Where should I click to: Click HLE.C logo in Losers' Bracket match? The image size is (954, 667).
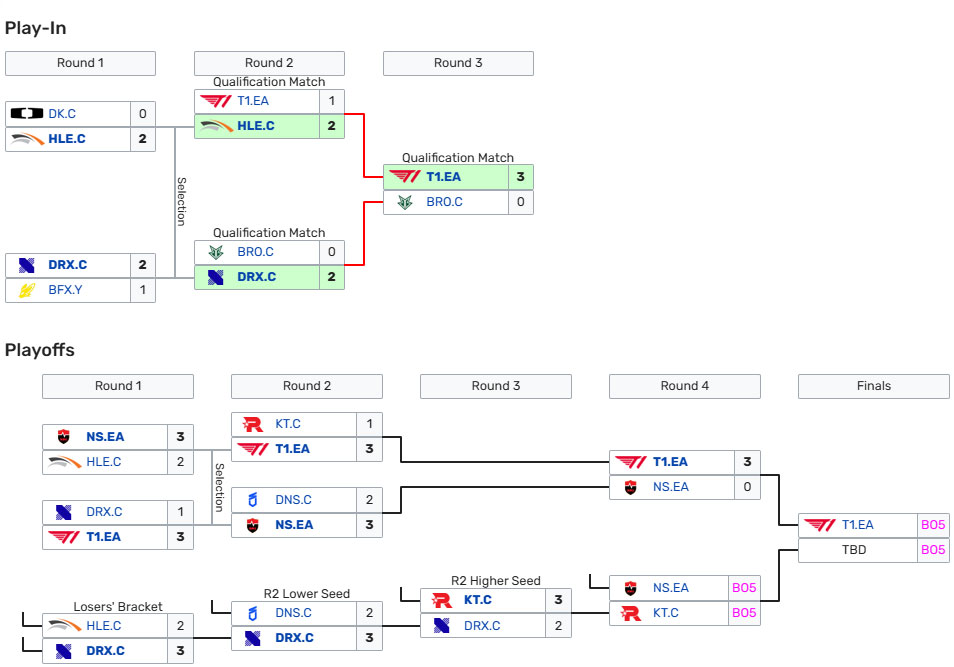(x=64, y=626)
